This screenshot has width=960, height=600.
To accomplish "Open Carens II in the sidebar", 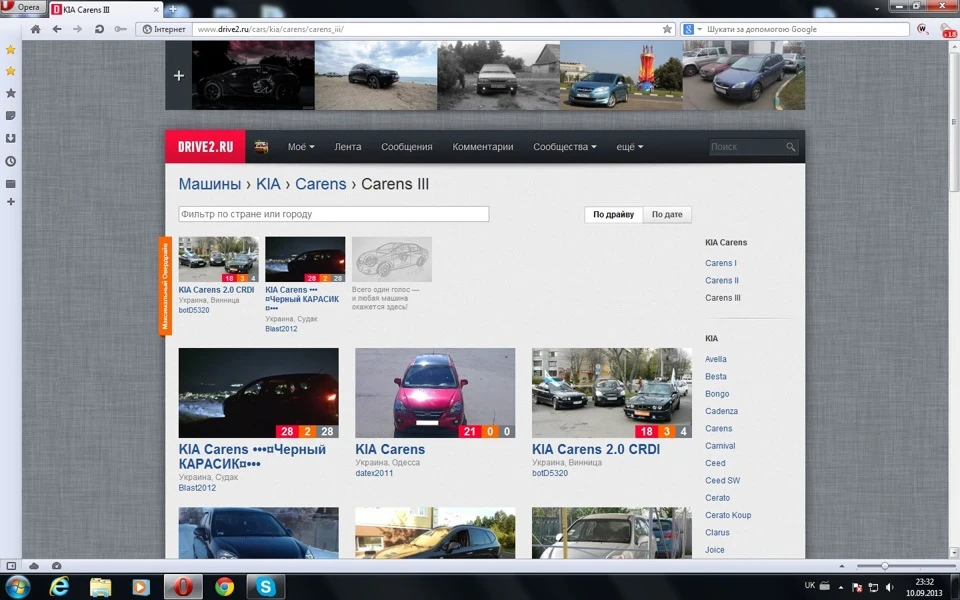I will [722, 280].
